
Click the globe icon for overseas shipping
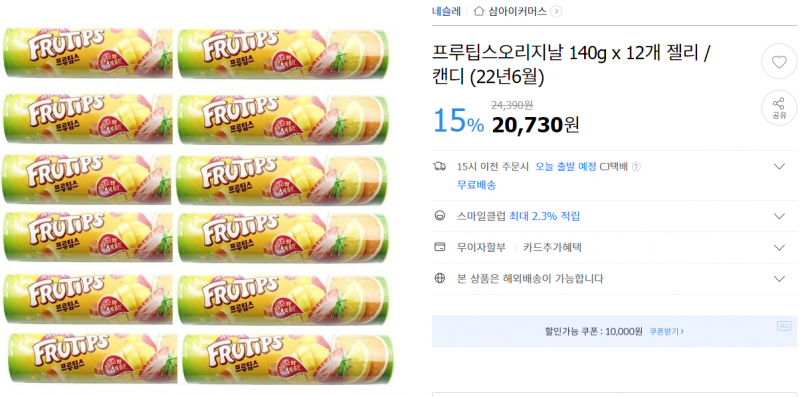coord(439,278)
